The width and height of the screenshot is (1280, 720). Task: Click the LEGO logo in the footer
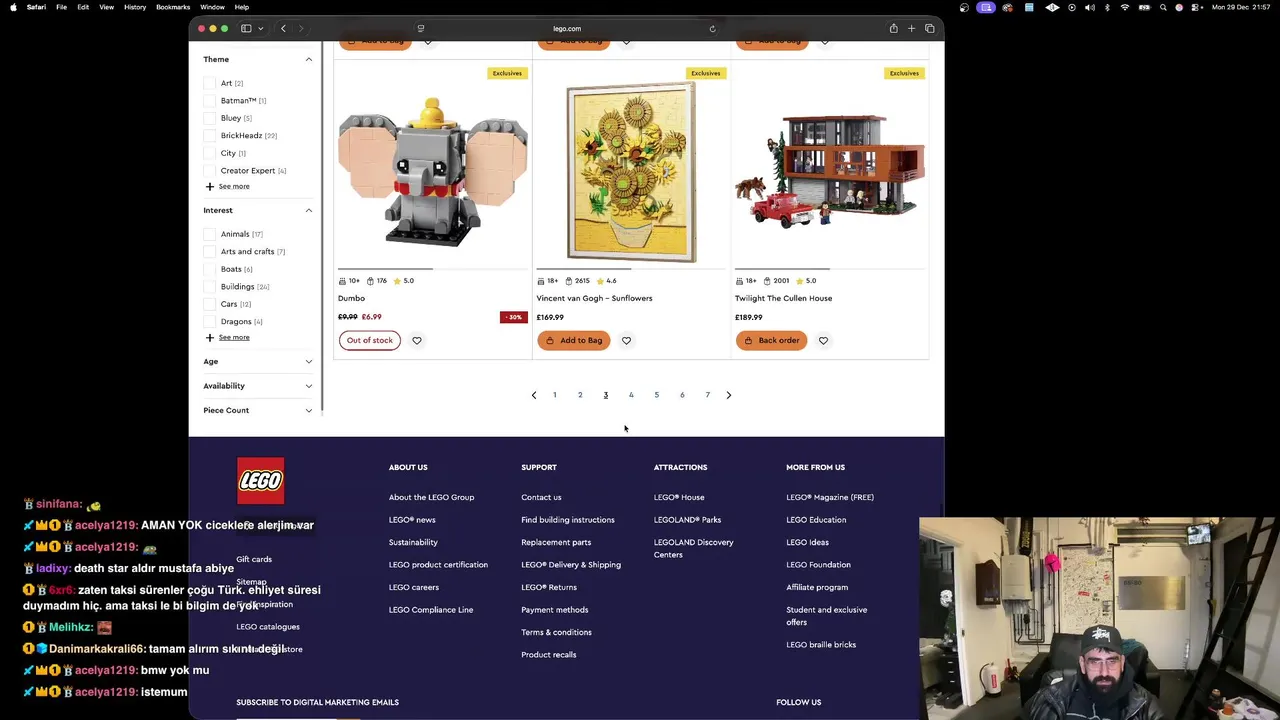click(x=260, y=481)
